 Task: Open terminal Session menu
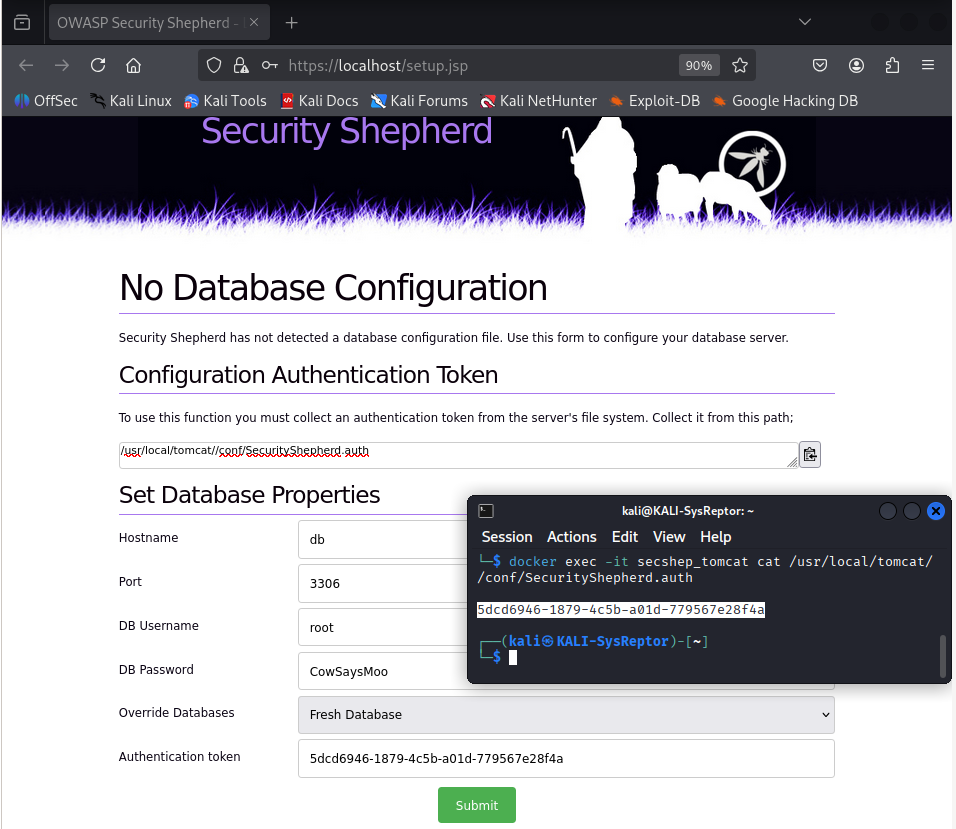[x=507, y=537]
